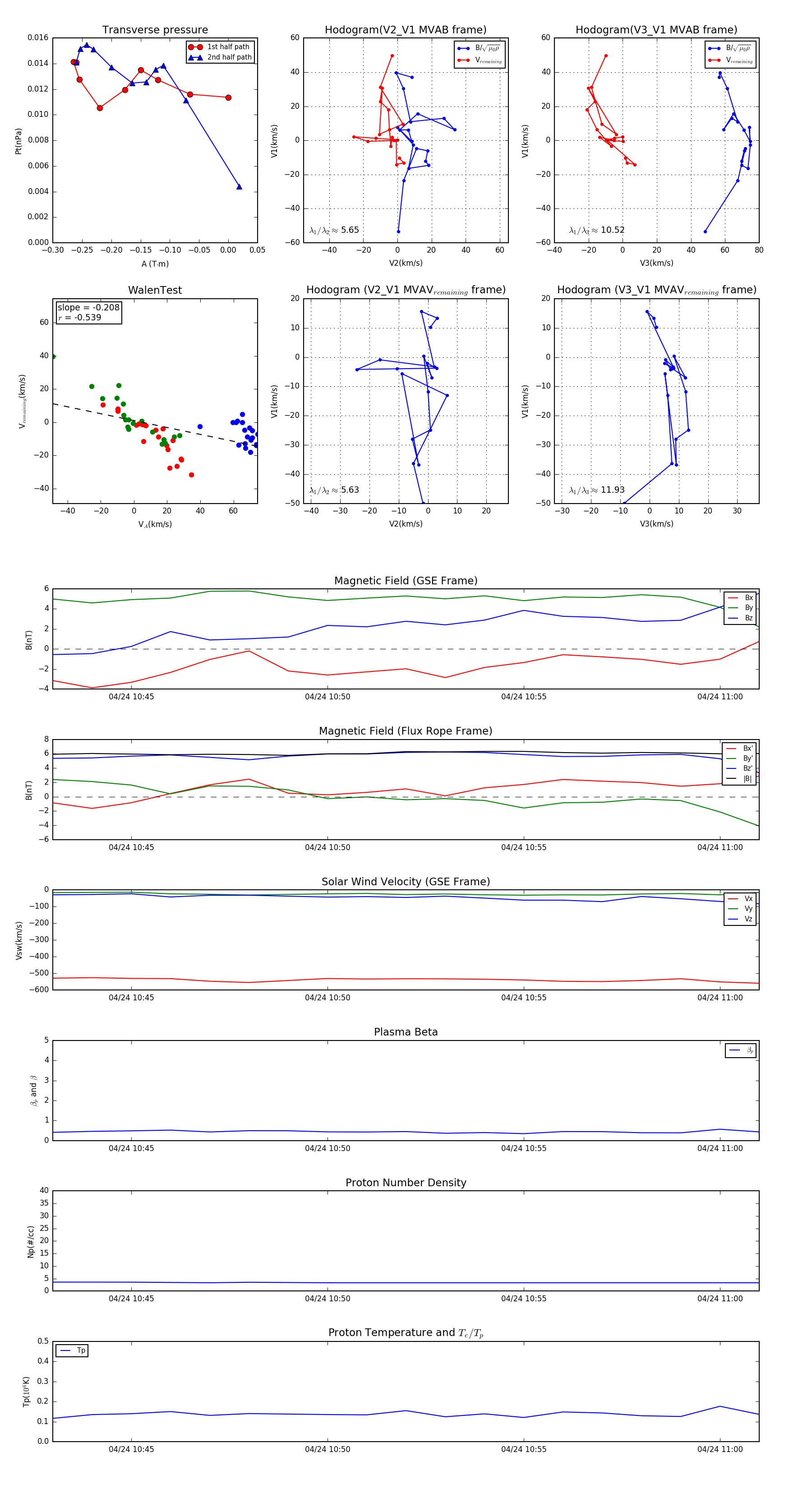Click the 'Pt(nPa)' y-axis label
Image resolution: width=812 pixels, height=1489 pixels.
[18, 141]
